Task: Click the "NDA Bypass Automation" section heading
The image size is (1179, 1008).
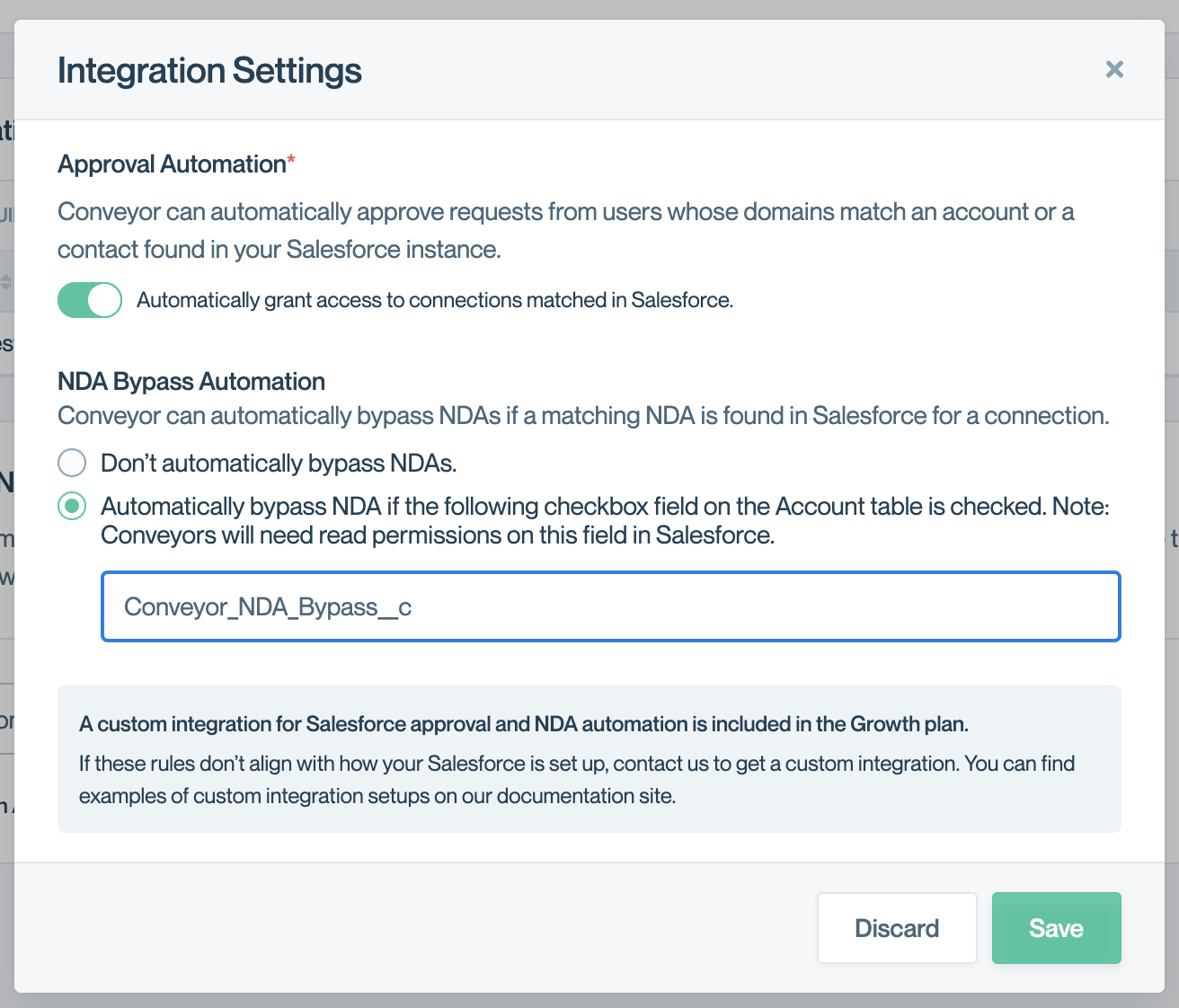Action: point(191,382)
